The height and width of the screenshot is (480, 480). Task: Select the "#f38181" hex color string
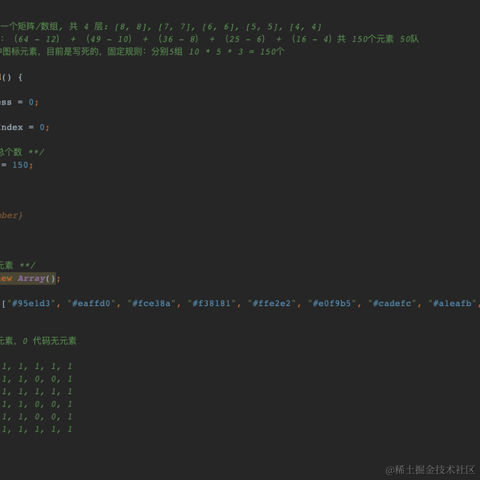[211, 303]
